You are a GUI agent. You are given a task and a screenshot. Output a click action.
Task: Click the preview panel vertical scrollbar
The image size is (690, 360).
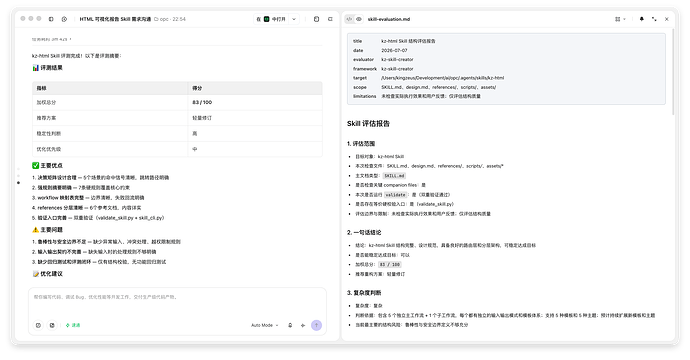point(673,73)
